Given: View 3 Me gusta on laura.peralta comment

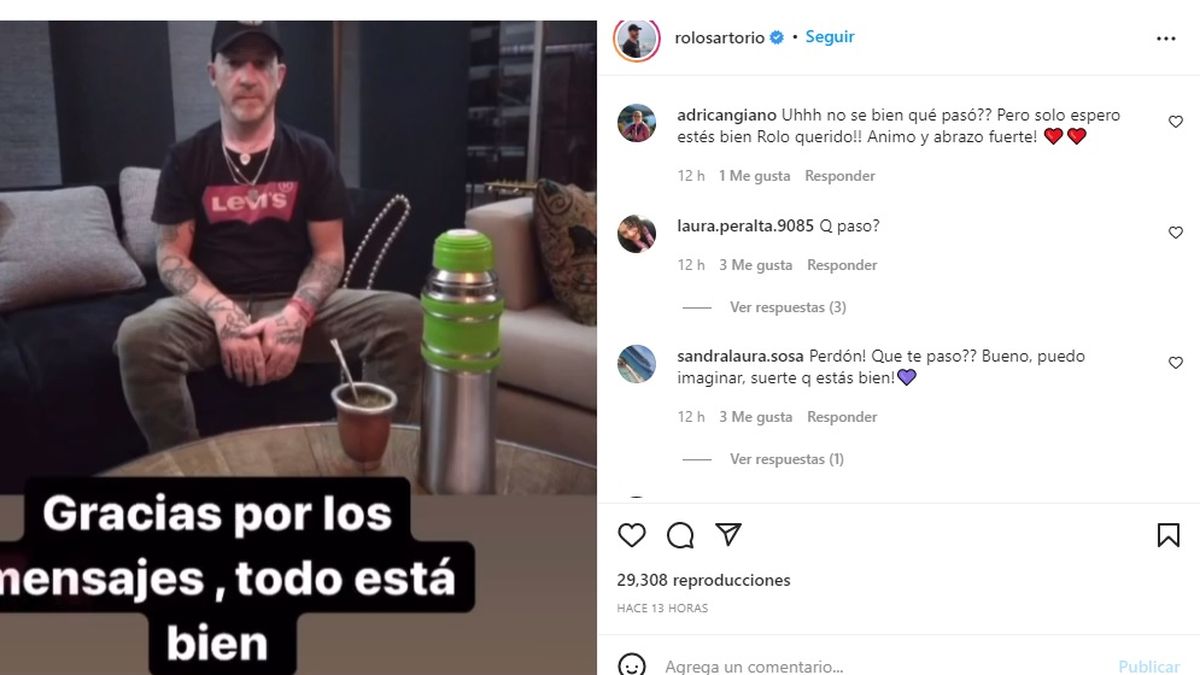Looking at the screenshot, I should coord(756,265).
